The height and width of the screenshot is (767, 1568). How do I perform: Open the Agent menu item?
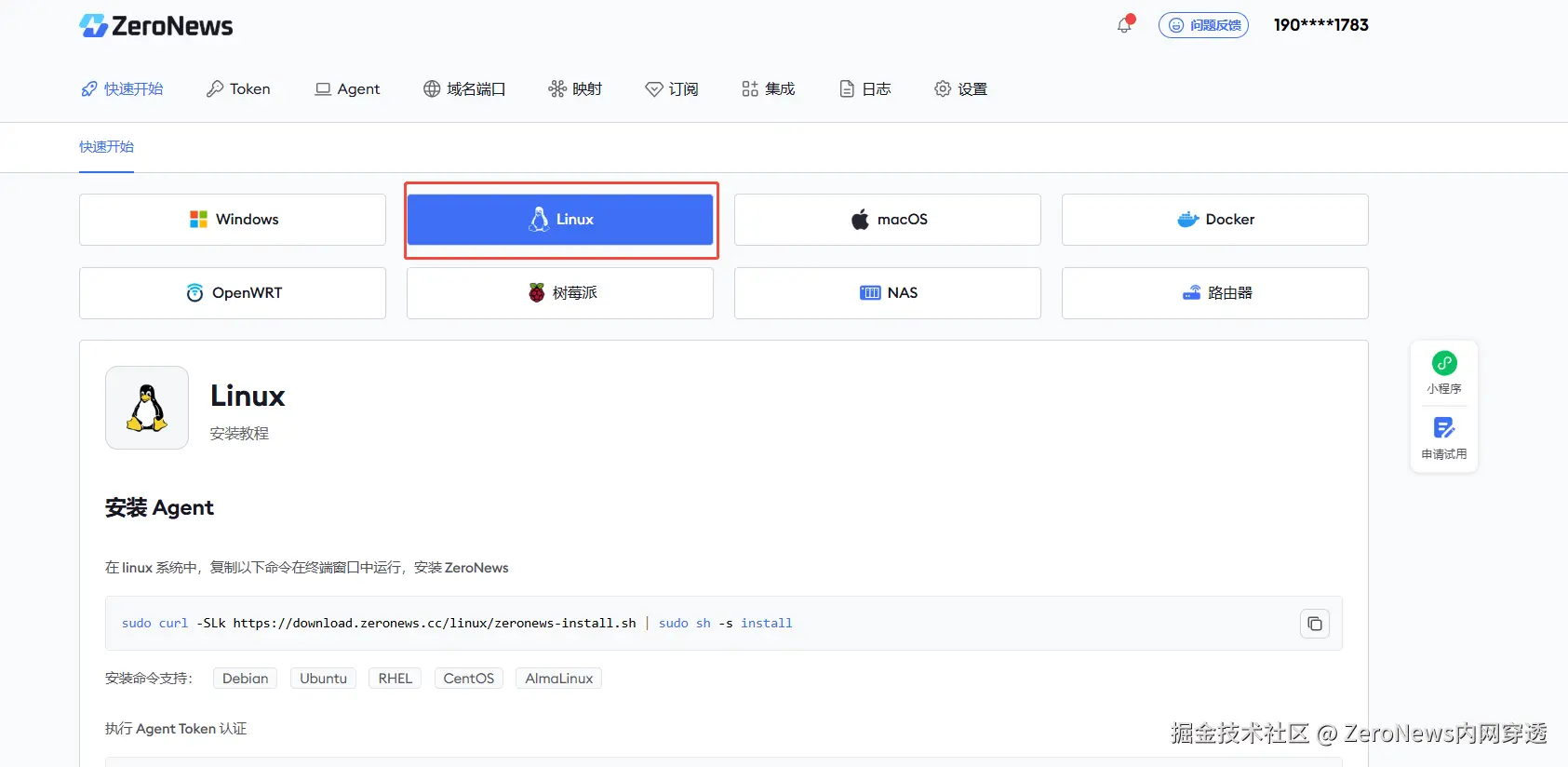pyautogui.click(x=347, y=88)
